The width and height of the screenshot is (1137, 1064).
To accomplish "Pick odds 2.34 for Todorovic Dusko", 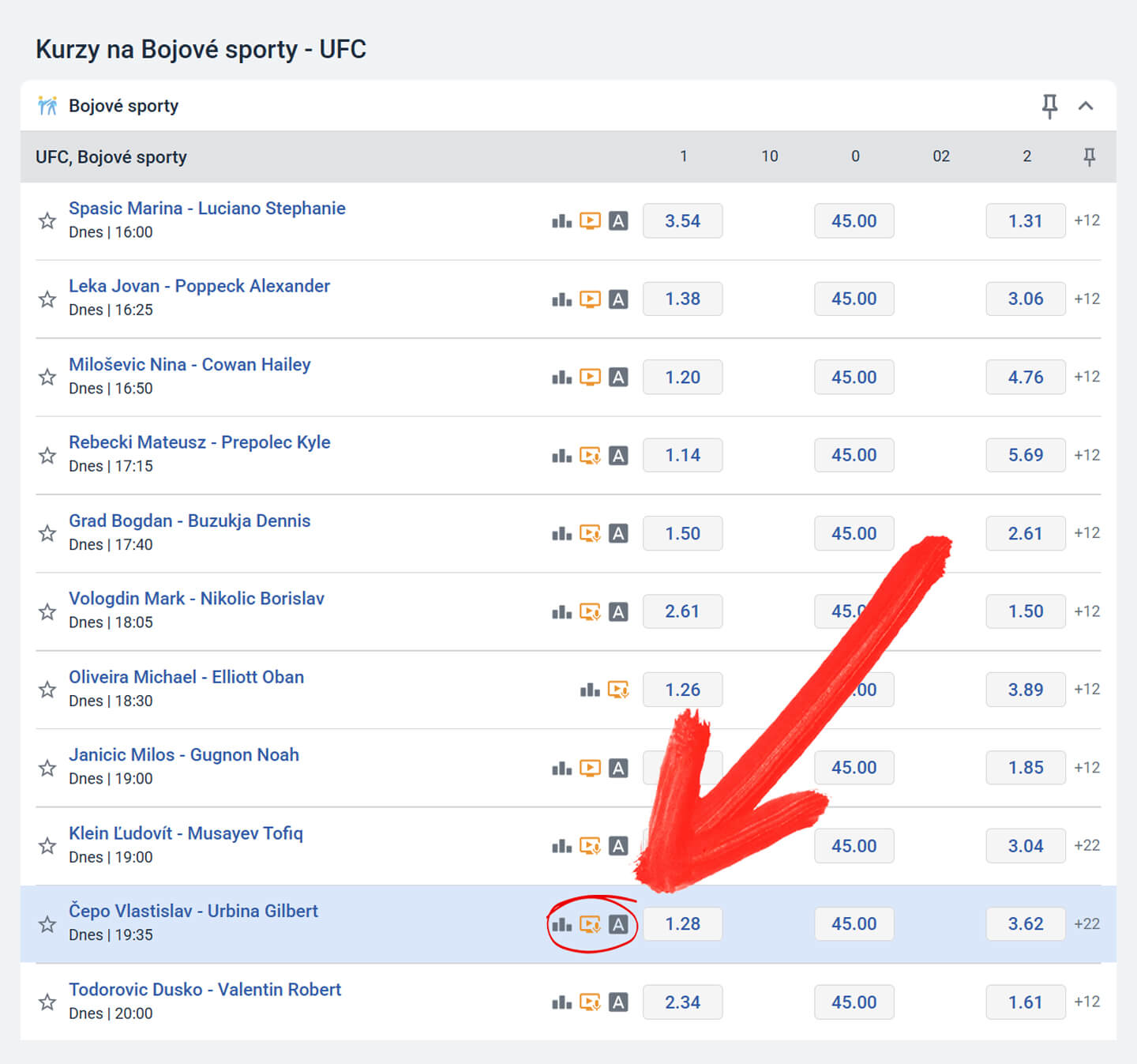I will 682,1002.
